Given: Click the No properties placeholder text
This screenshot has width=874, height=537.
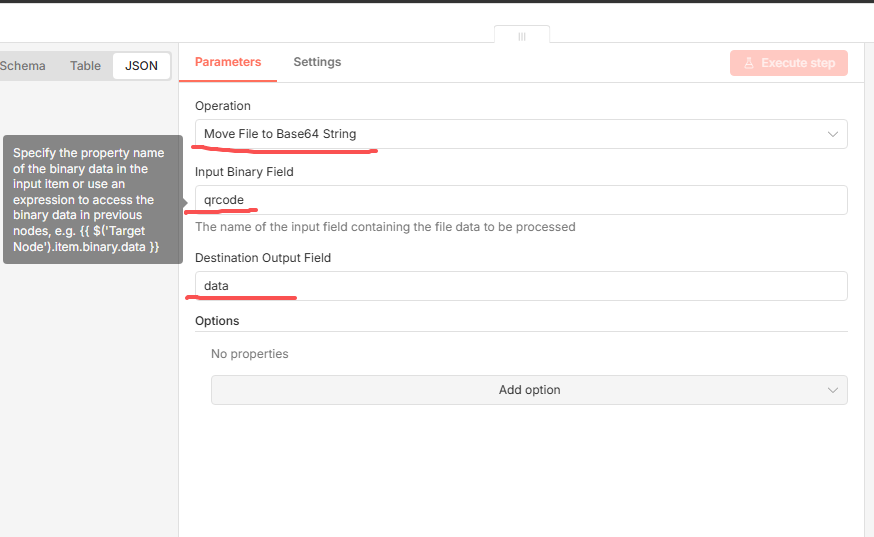Looking at the screenshot, I should click(250, 354).
